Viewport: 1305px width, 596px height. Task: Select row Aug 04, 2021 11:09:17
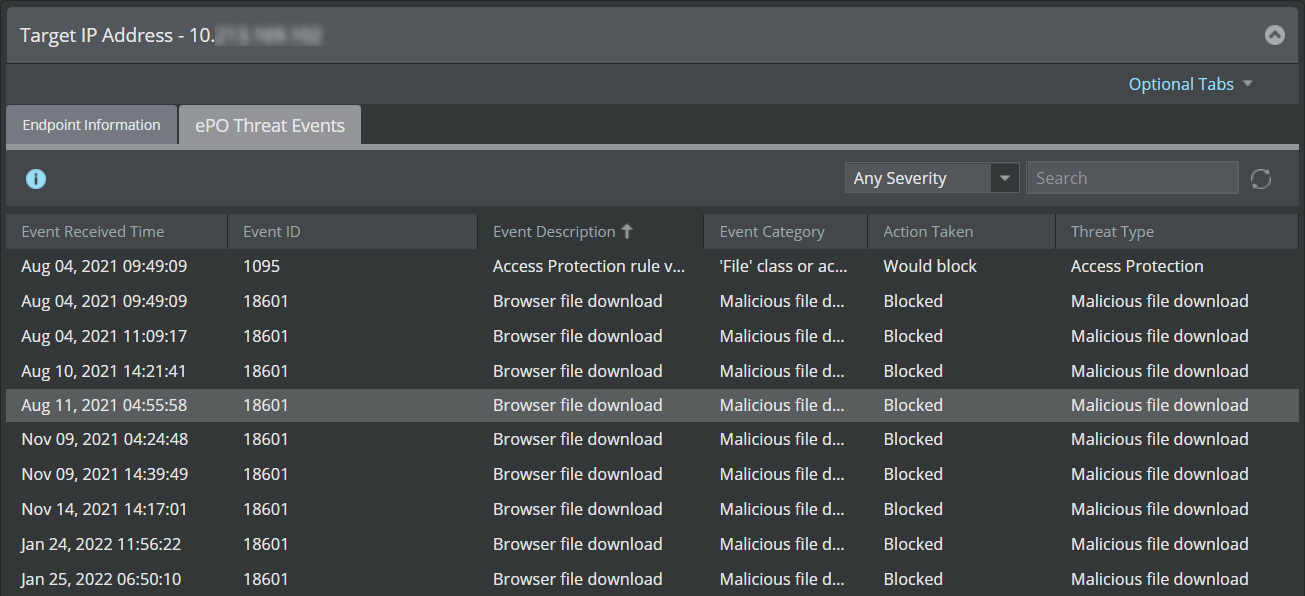click(x=652, y=336)
